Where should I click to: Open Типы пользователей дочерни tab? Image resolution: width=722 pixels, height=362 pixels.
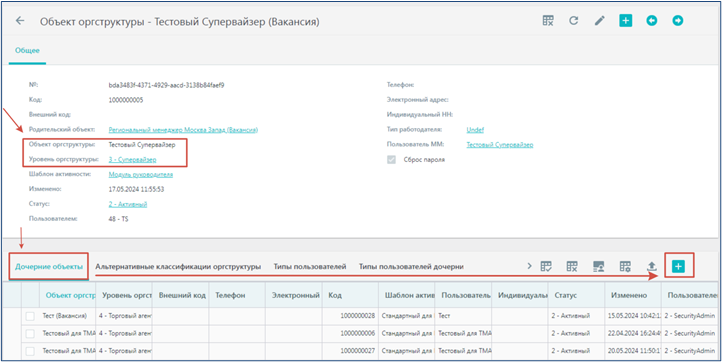[411, 266]
